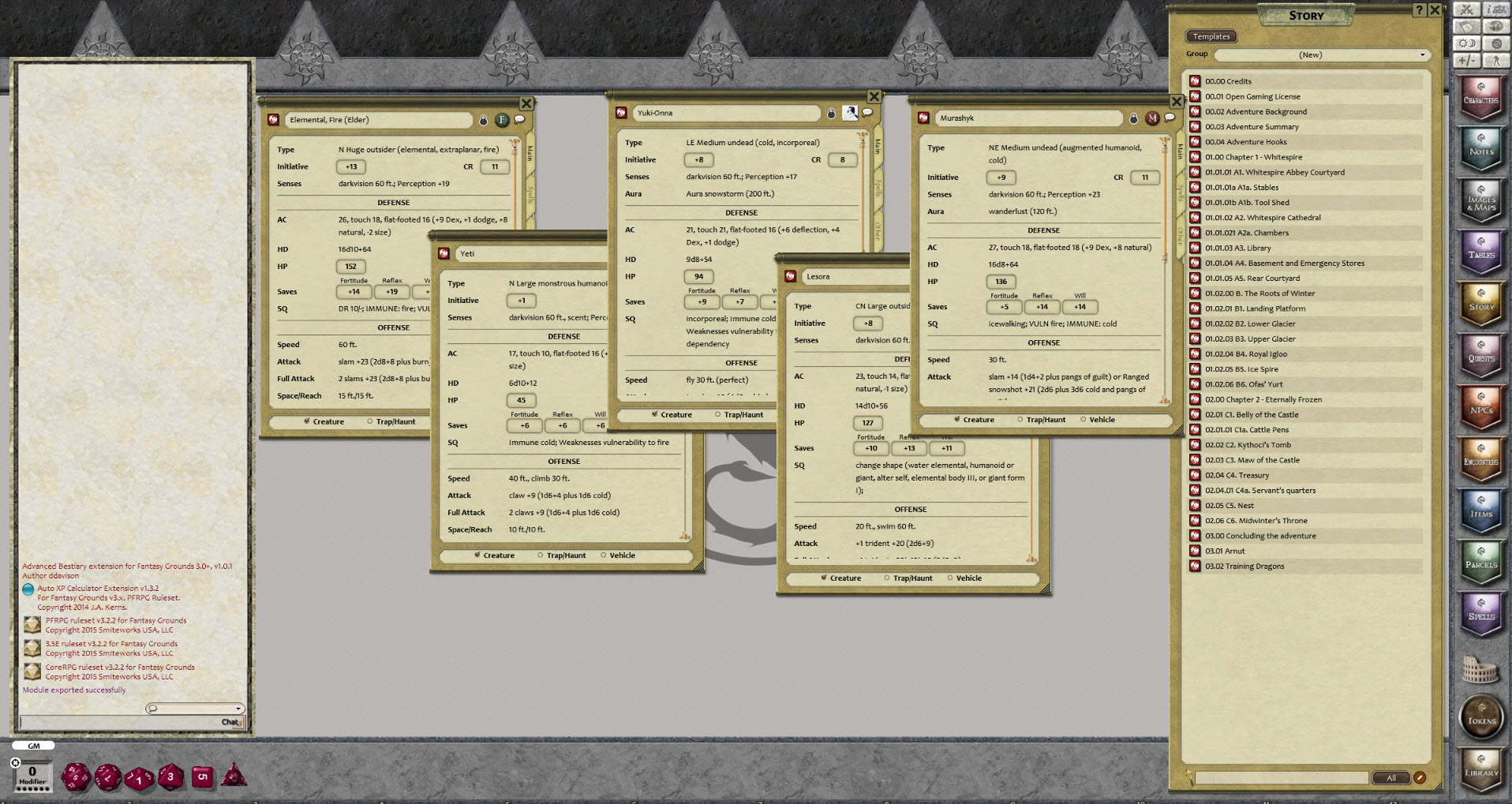Open the Encounters sidebar panel
Screen dimensions: 1512x804
[x=1480, y=459]
